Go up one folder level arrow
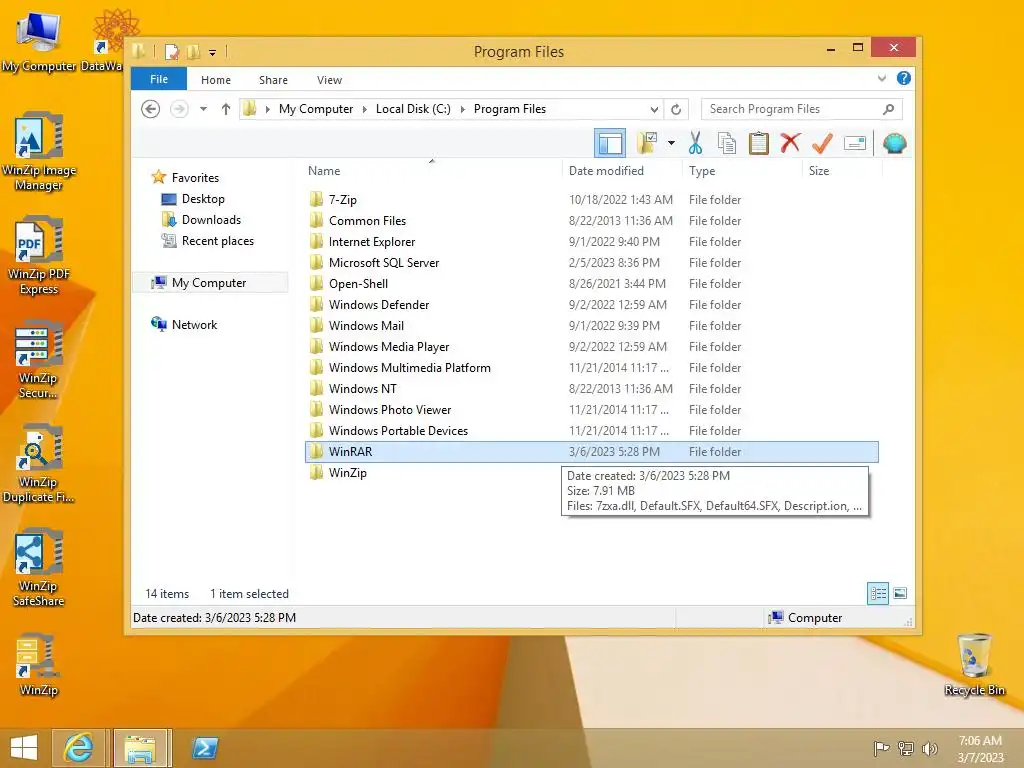This screenshot has width=1024, height=768. [x=226, y=109]
